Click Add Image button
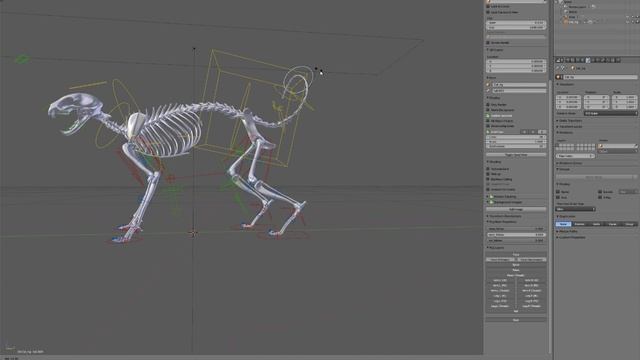This screenshot has width=640, height=360. coord(516,209)
